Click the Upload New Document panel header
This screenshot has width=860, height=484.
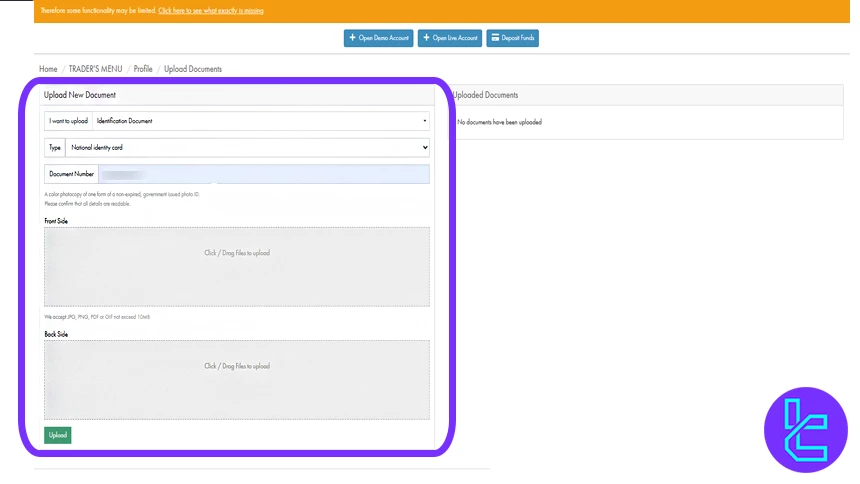coord(237,95)
